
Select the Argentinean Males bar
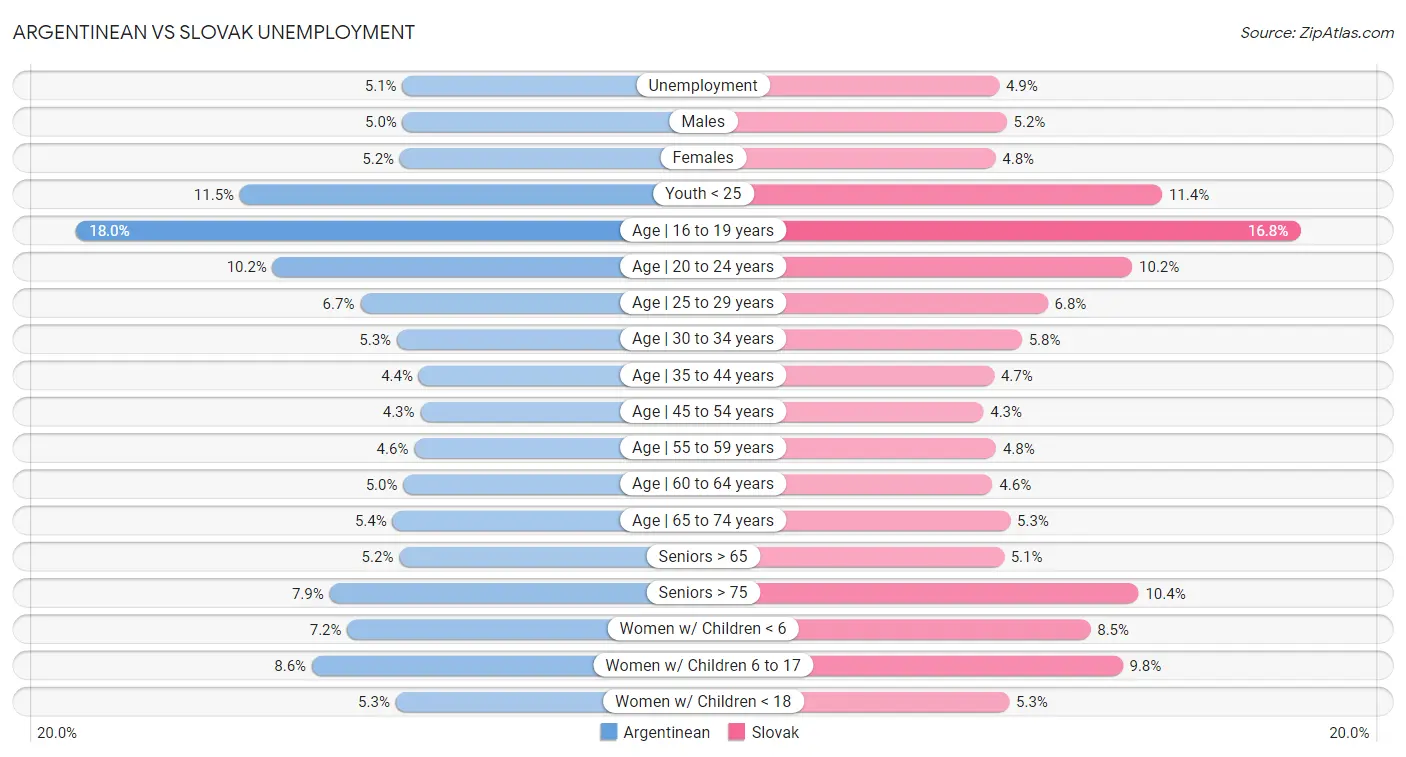(x=535, y=122)
